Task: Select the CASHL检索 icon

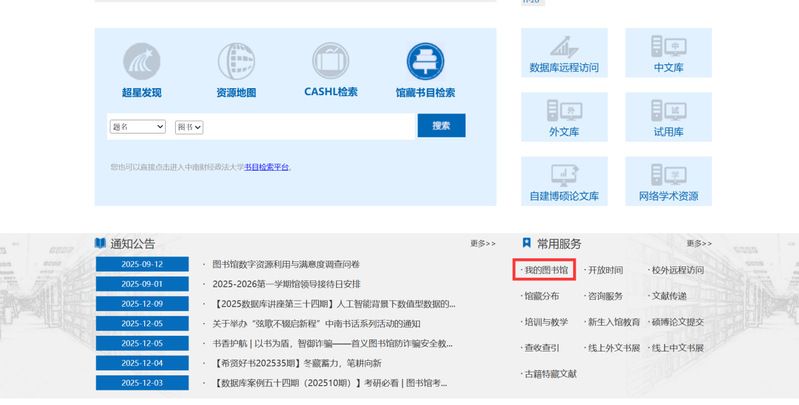Action: click(330, 62)
